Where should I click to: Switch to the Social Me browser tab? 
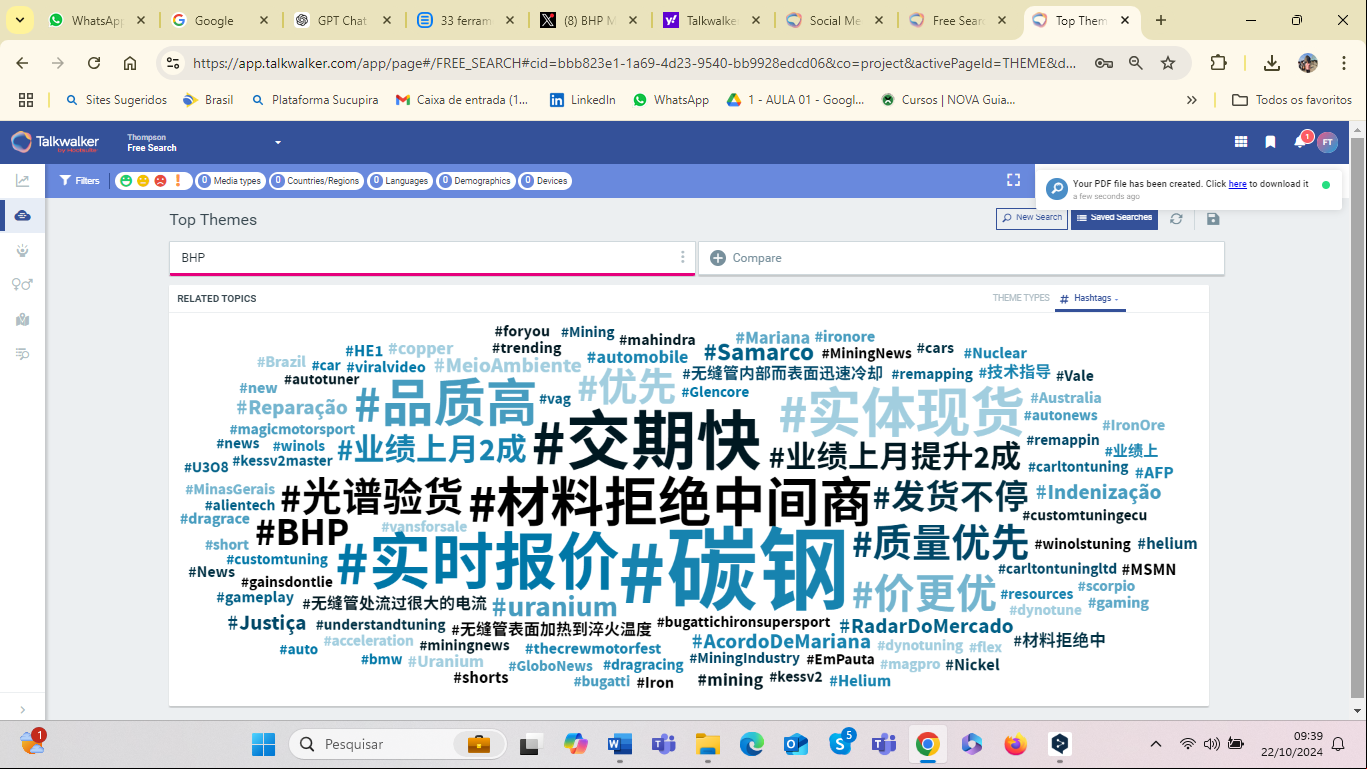click(835, 20)
